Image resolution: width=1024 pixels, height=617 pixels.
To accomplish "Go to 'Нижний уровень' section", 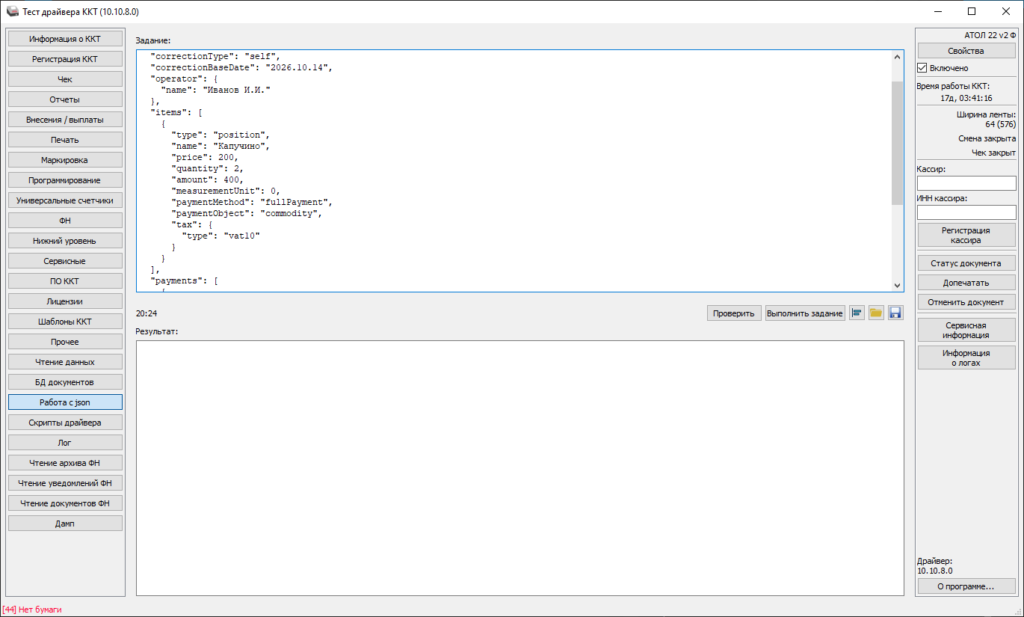I will pyautogui.click(x=65, y=242).
